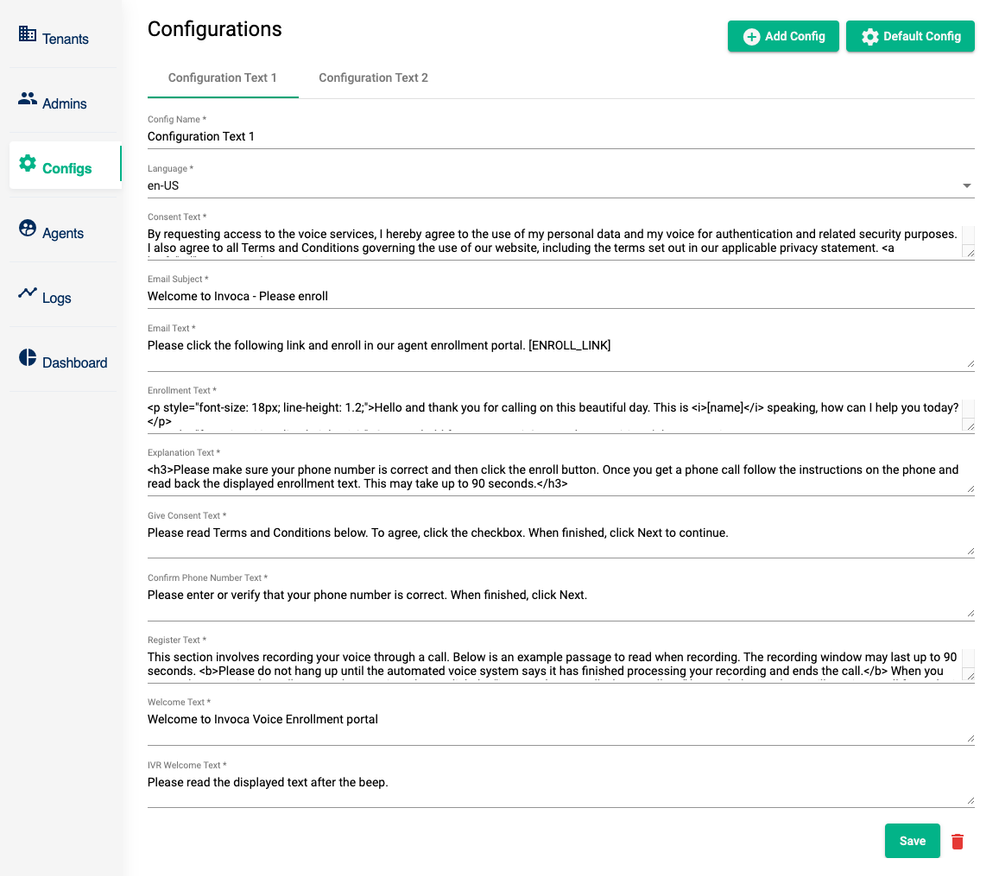This screenshot has width=999, height=876.
Task: Click the Consent Text resize handle
Action: [x=970, y=253]
